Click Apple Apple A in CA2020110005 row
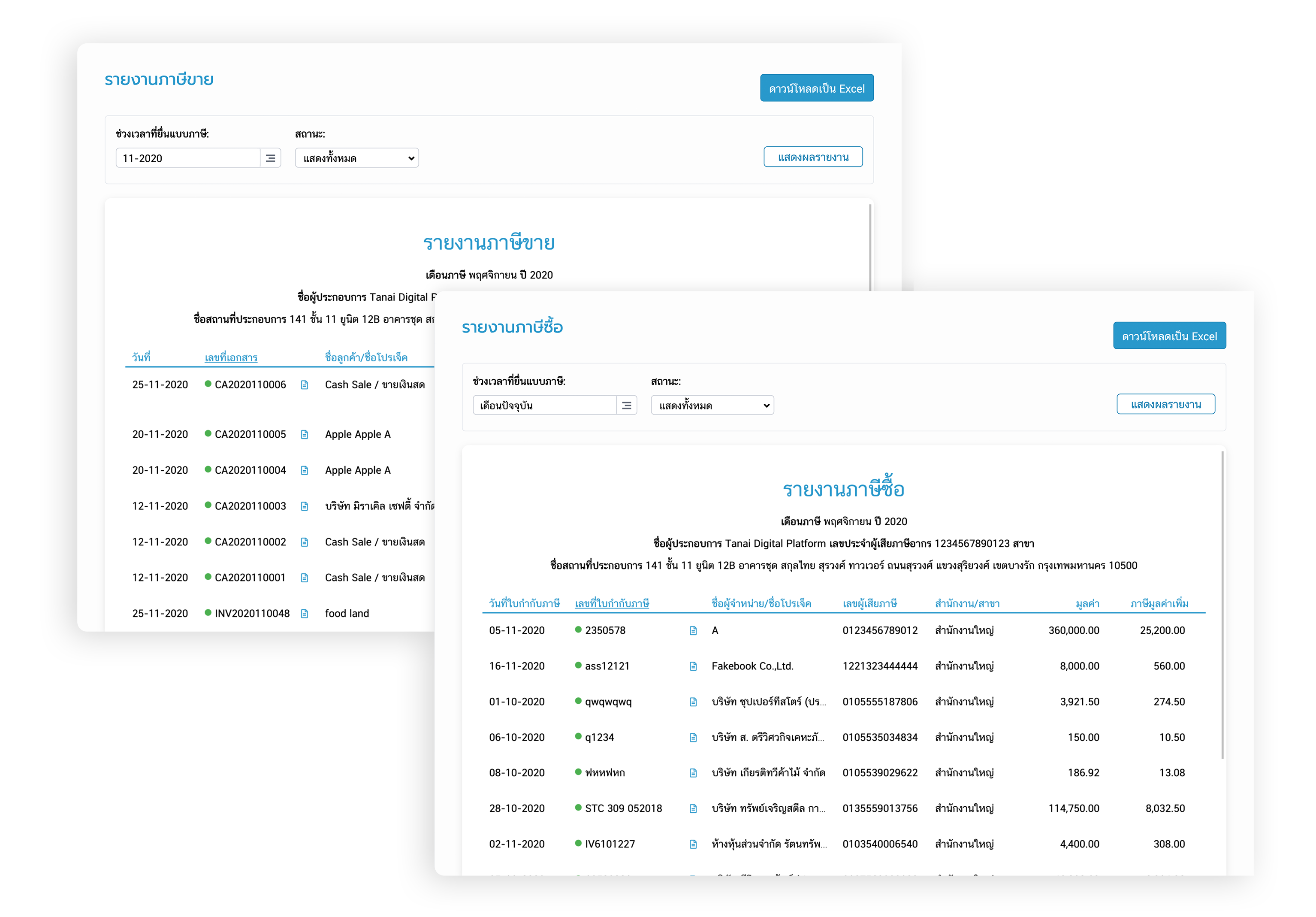The image size is (1316, 917). click(358, 435)
